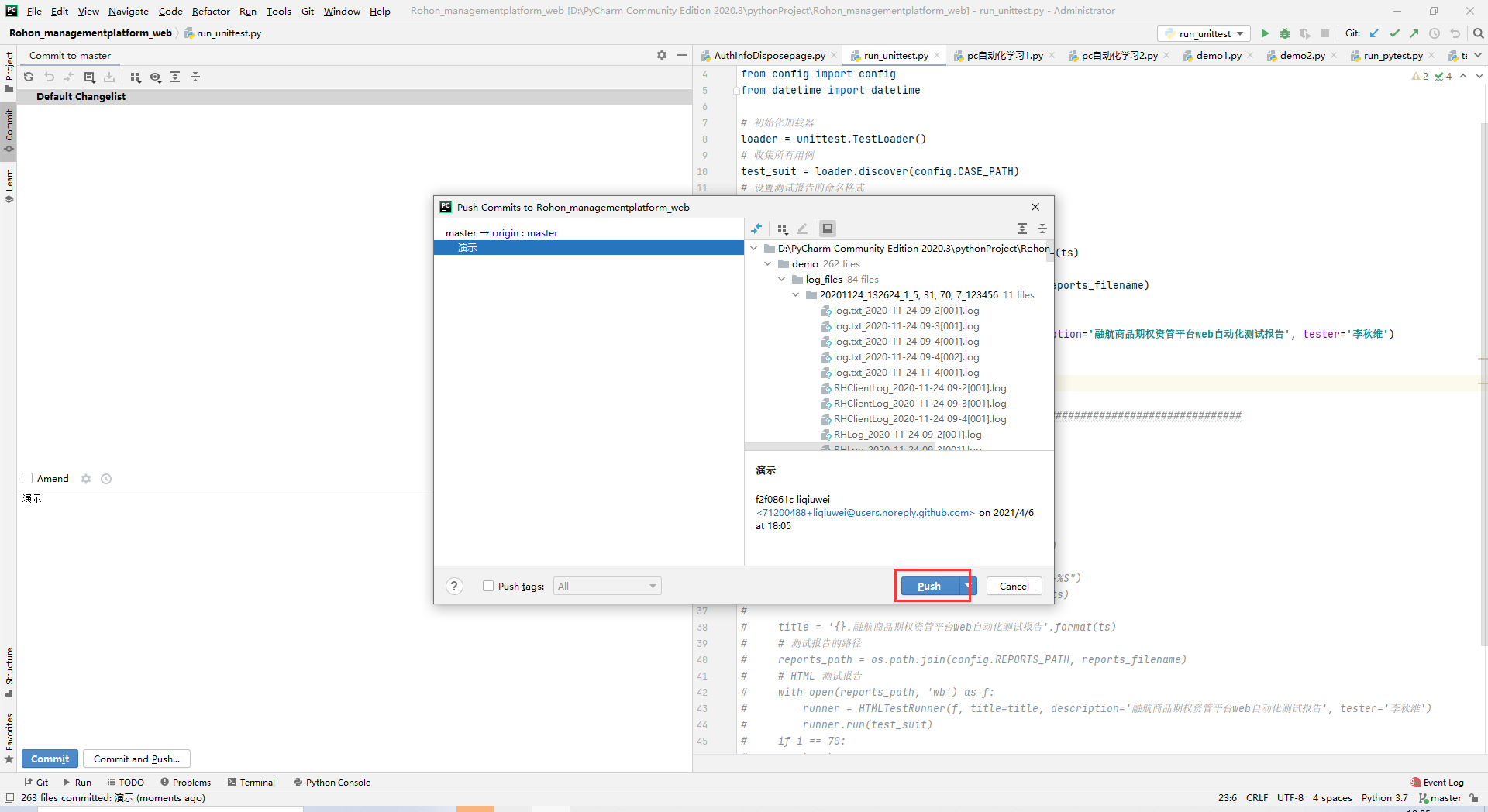Open the Group By icon in the Commit toolbar
This screenshot has width=1488, height=812.
[x=136, y=77]
